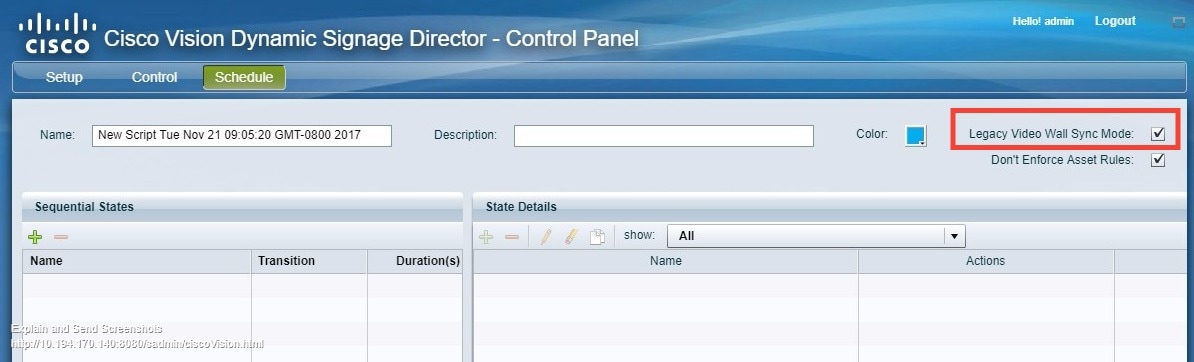Viewport: 1194px width, 362px height.
Task: Toggle Legacy Video Wall Sync Mode checkbox
Action: [x=1158, y=134]
